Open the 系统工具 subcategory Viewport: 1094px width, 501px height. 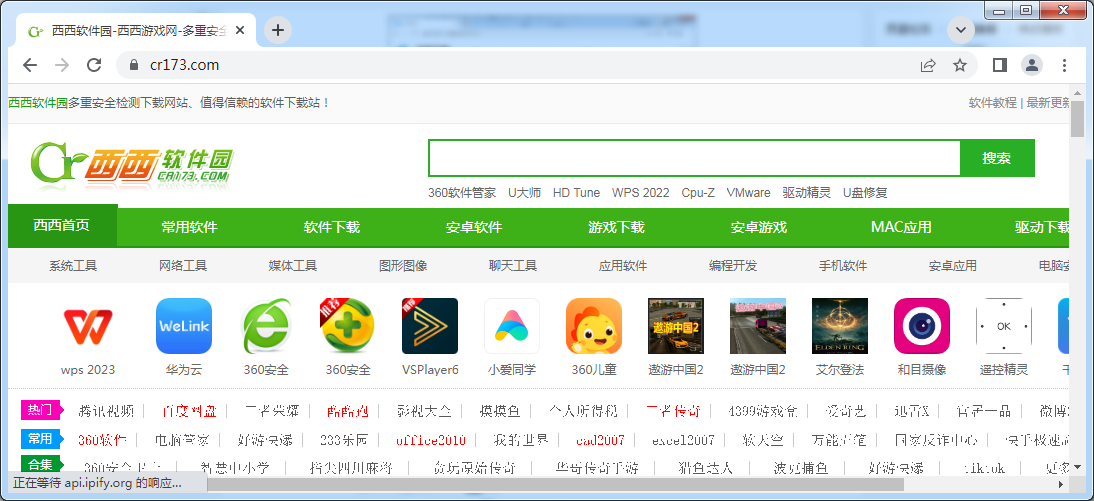[73, 266]
